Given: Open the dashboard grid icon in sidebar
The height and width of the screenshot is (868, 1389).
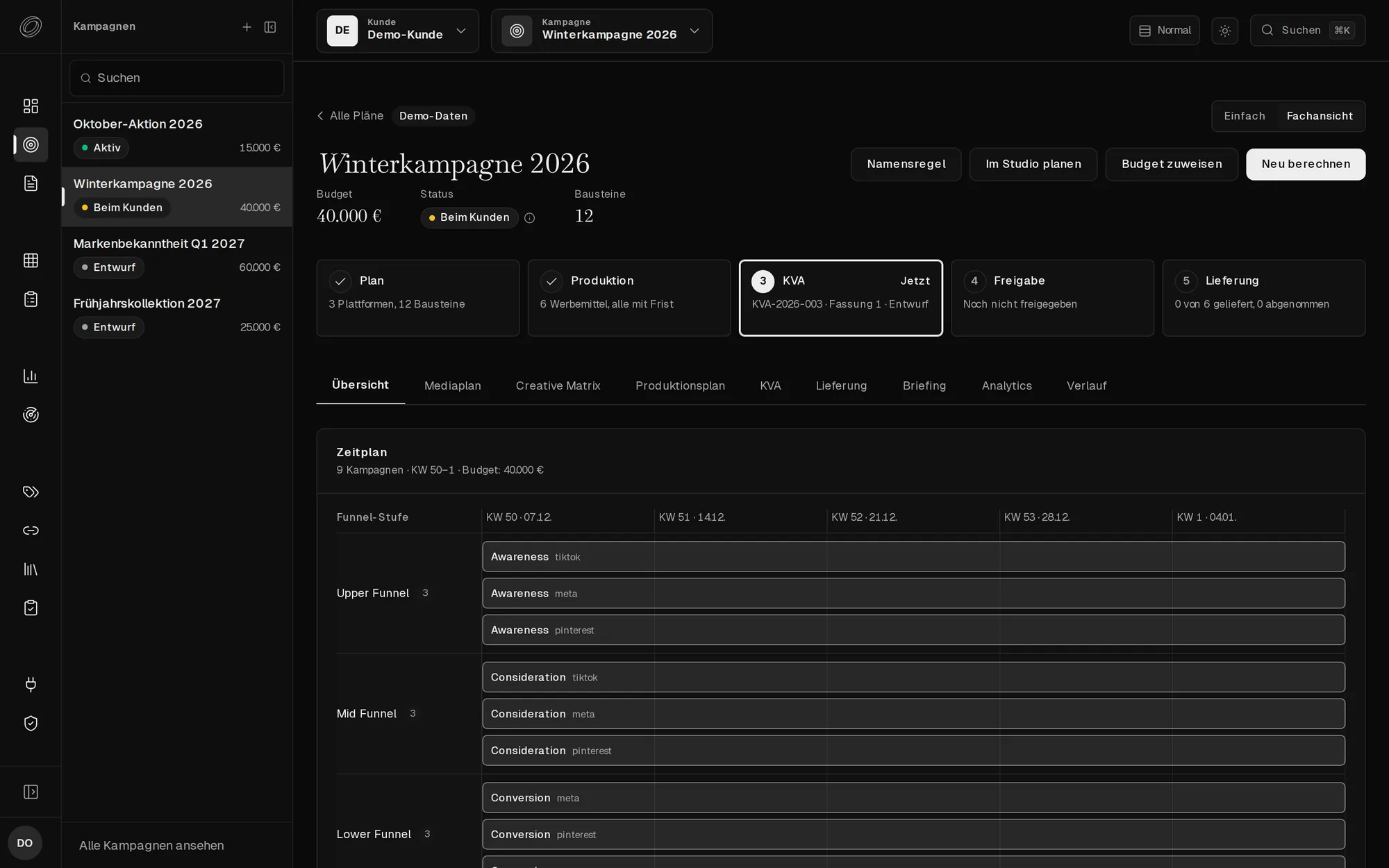Looking at the screenshot, I should coord(31,106).
